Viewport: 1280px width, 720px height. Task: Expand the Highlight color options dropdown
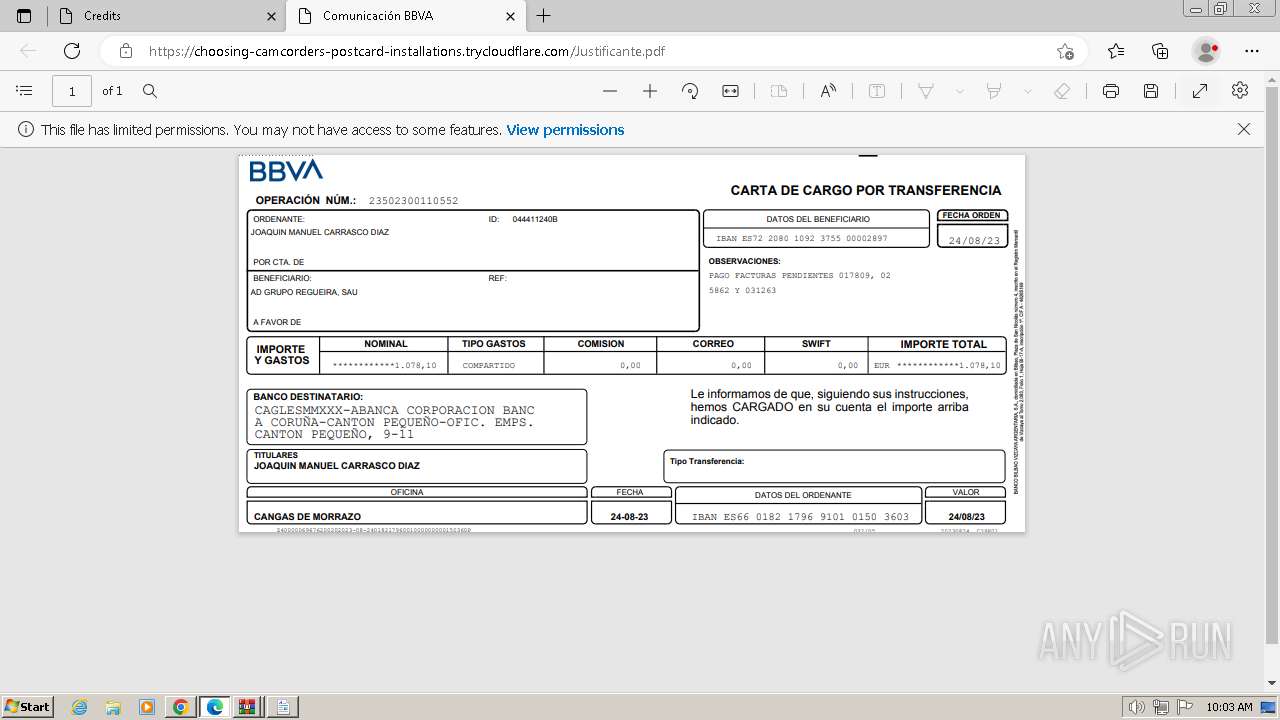tap(1027, 91)
